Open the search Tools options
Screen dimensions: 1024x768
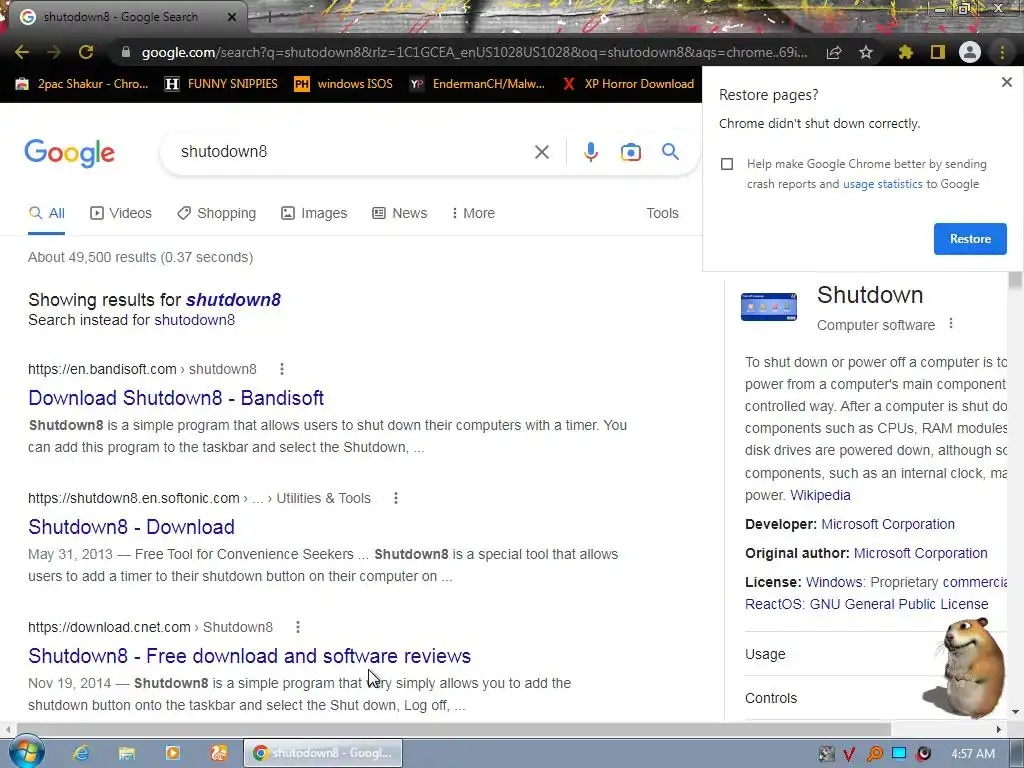[x=662, y=214]
